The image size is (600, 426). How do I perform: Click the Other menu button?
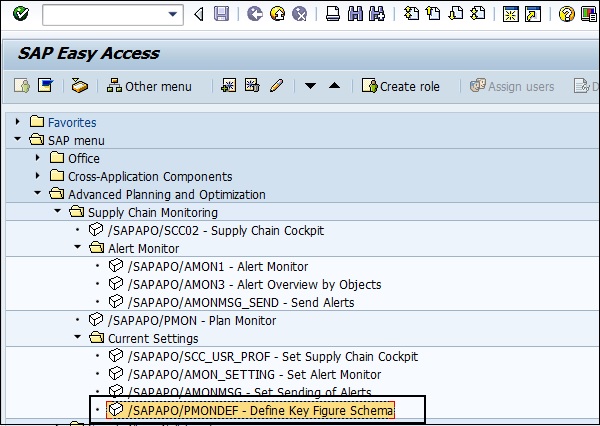point(149,86)
